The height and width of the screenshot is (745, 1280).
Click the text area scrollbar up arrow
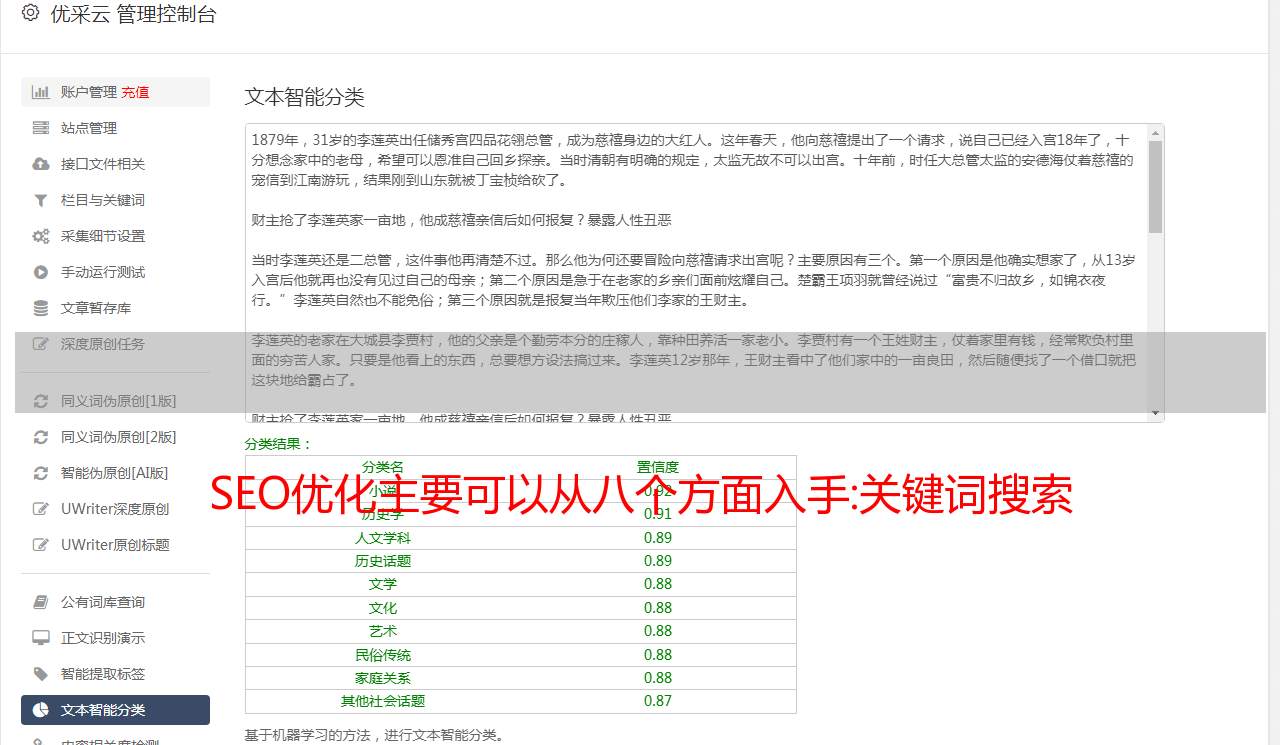(1155, 132)
